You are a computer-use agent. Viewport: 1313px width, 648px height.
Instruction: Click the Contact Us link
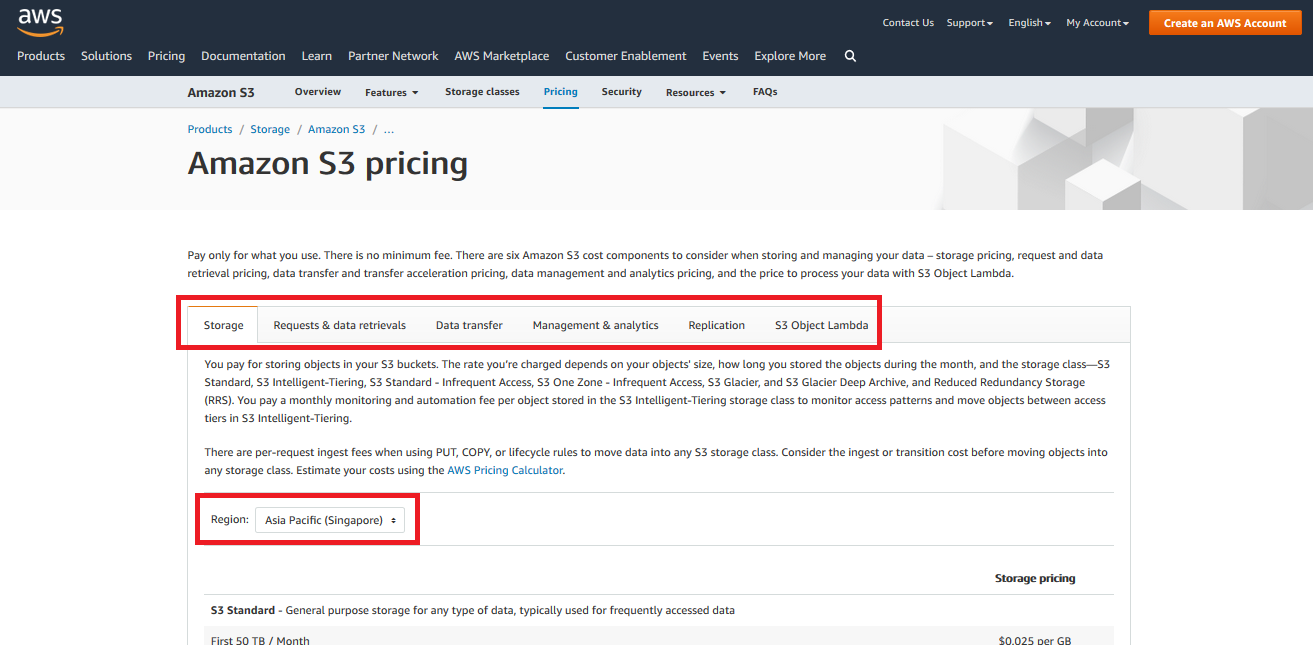click(x=908, y=23)
